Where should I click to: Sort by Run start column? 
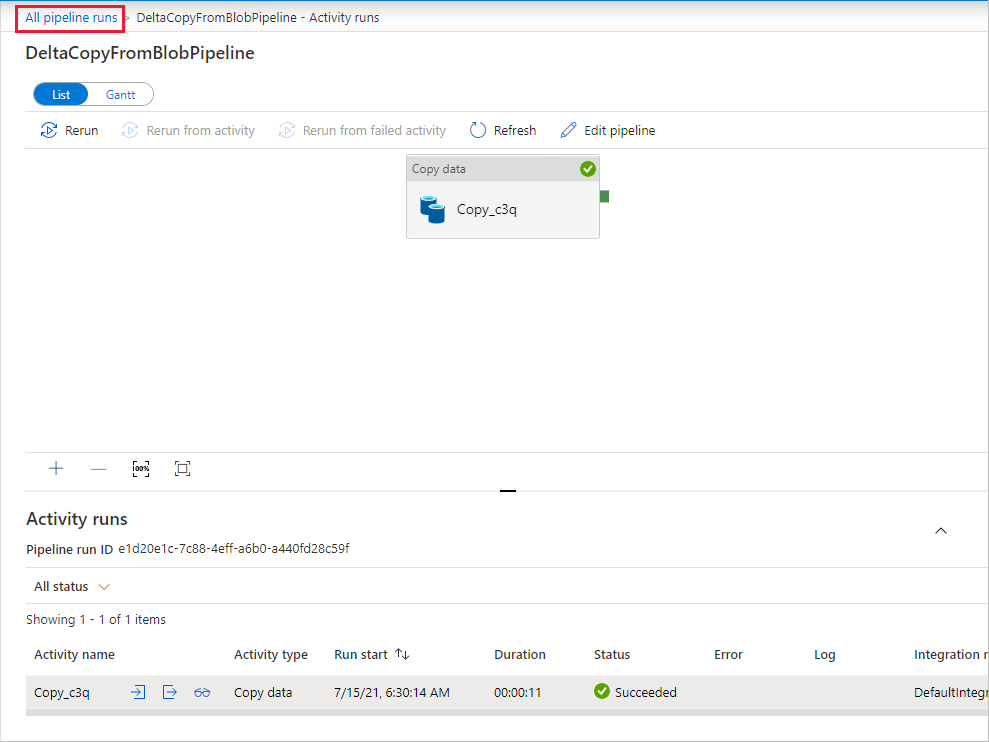(x=372, y=654)
